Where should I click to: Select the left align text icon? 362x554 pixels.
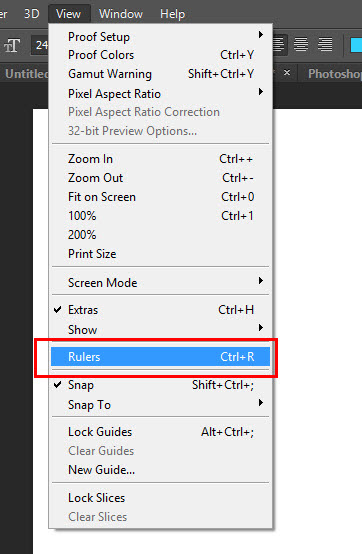279,45
